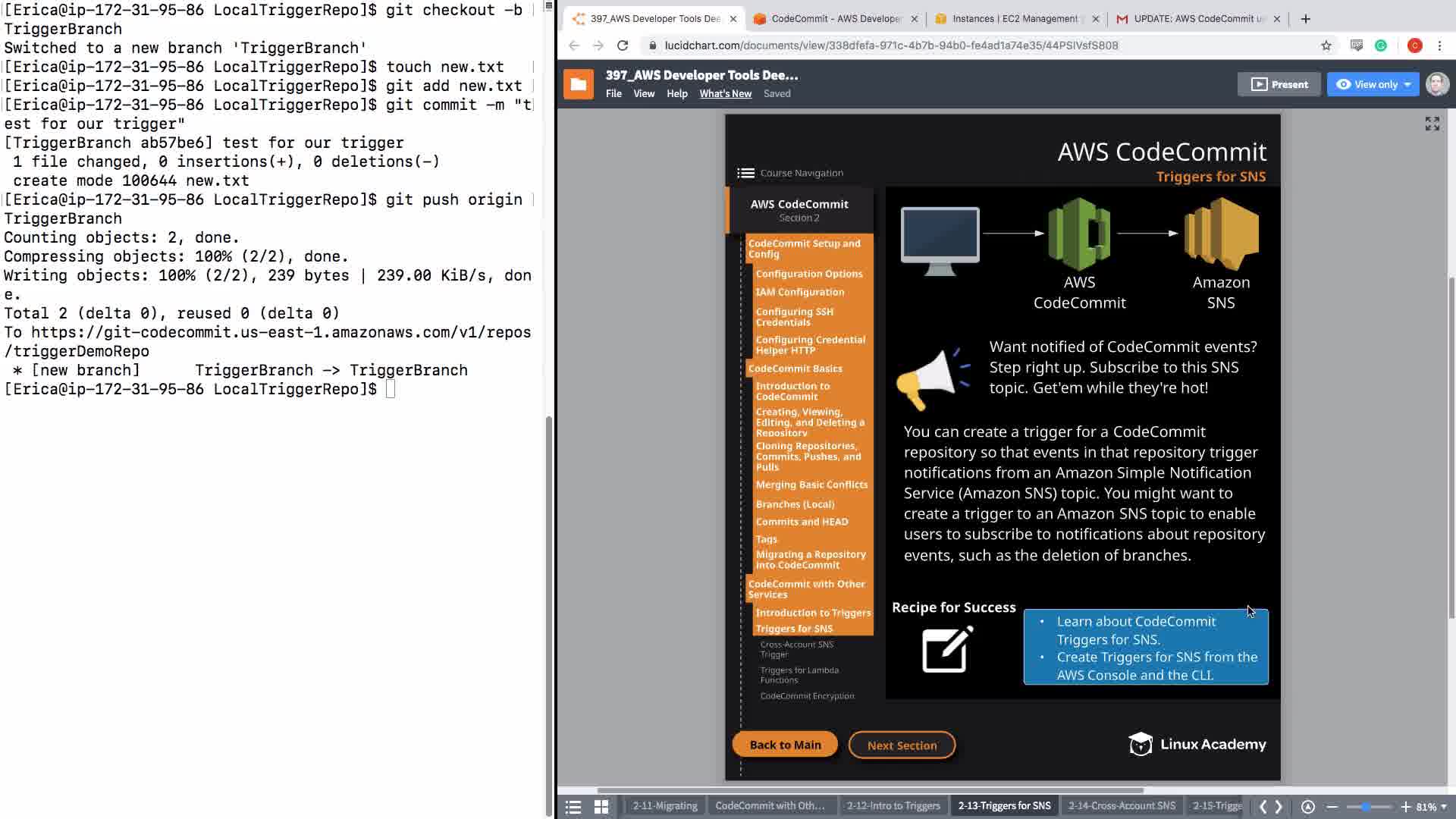The height and width of the screenshot is (819, 1456).
Task: Click the Next Section button
Action: coord(902,745)
